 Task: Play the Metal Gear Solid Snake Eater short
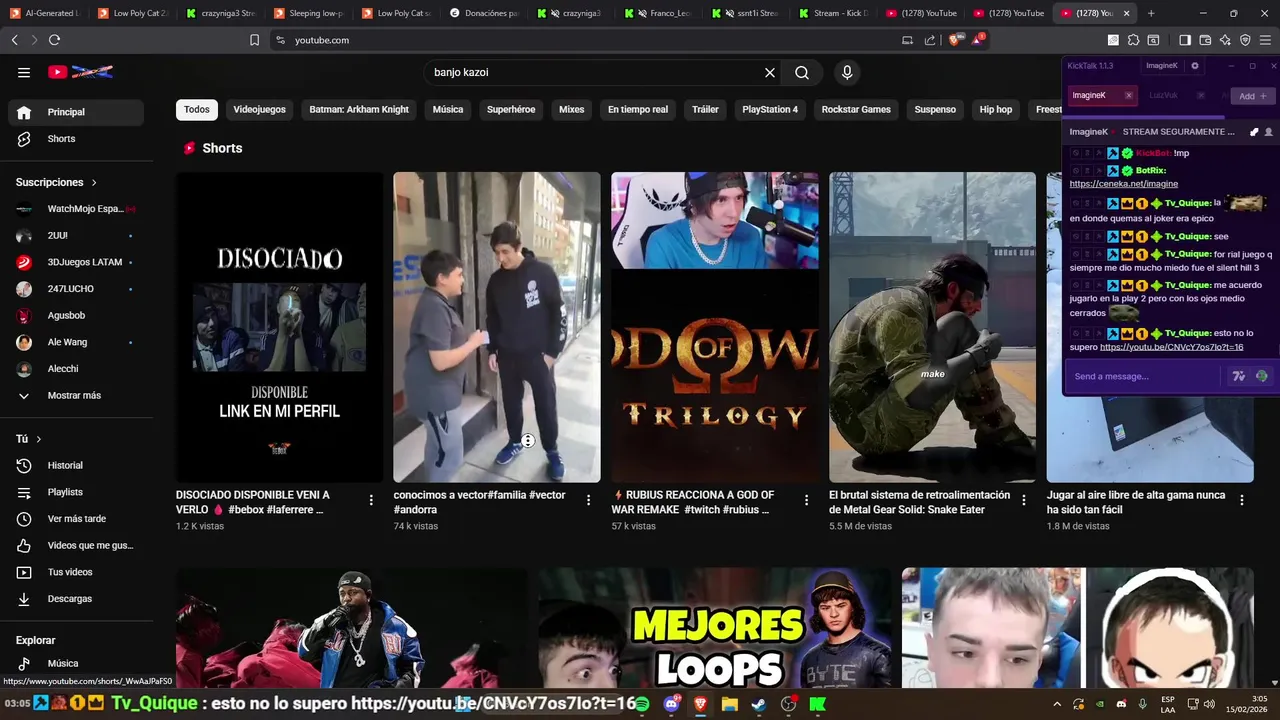coord(932,327)
